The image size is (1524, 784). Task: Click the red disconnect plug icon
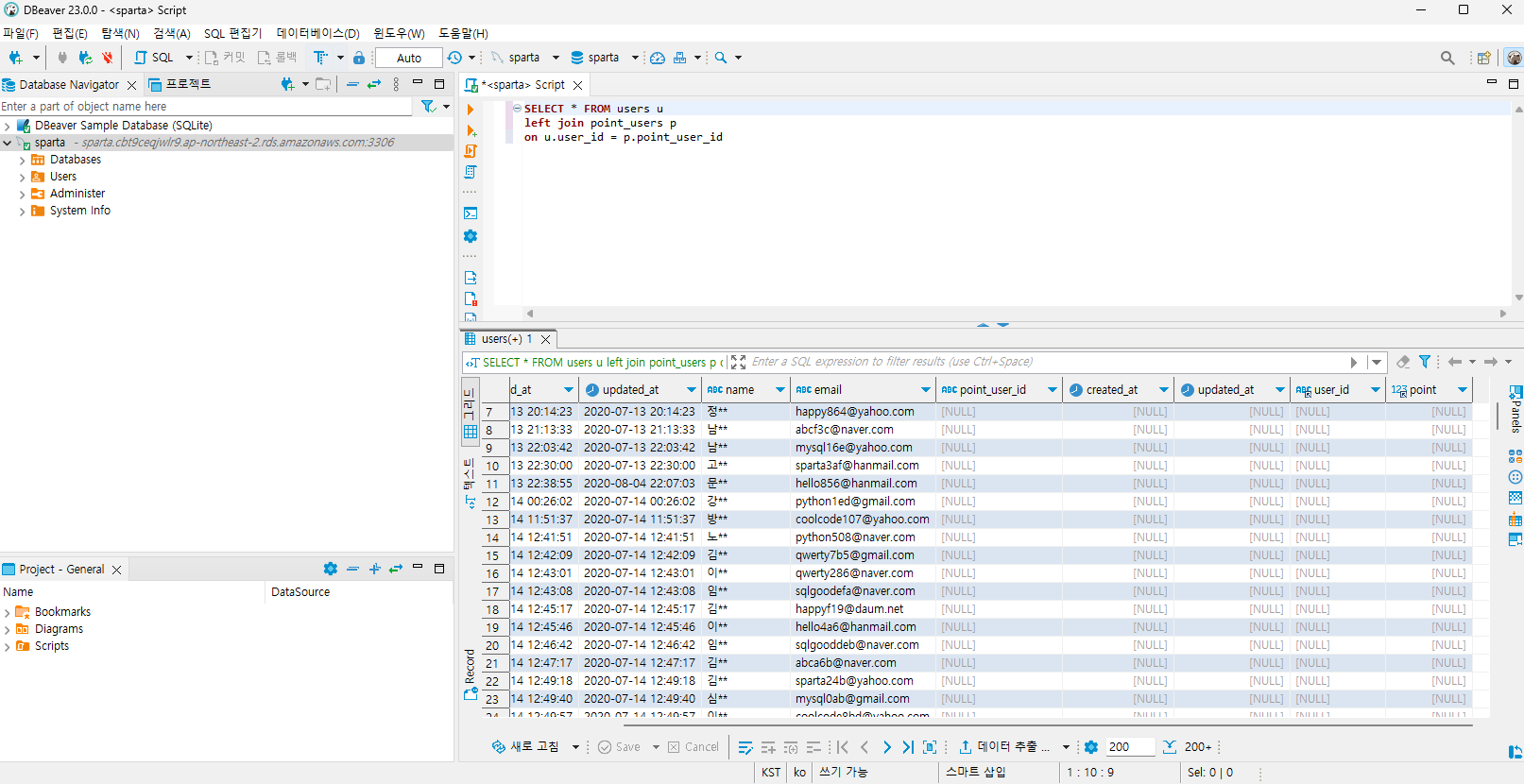coord(108,58)
